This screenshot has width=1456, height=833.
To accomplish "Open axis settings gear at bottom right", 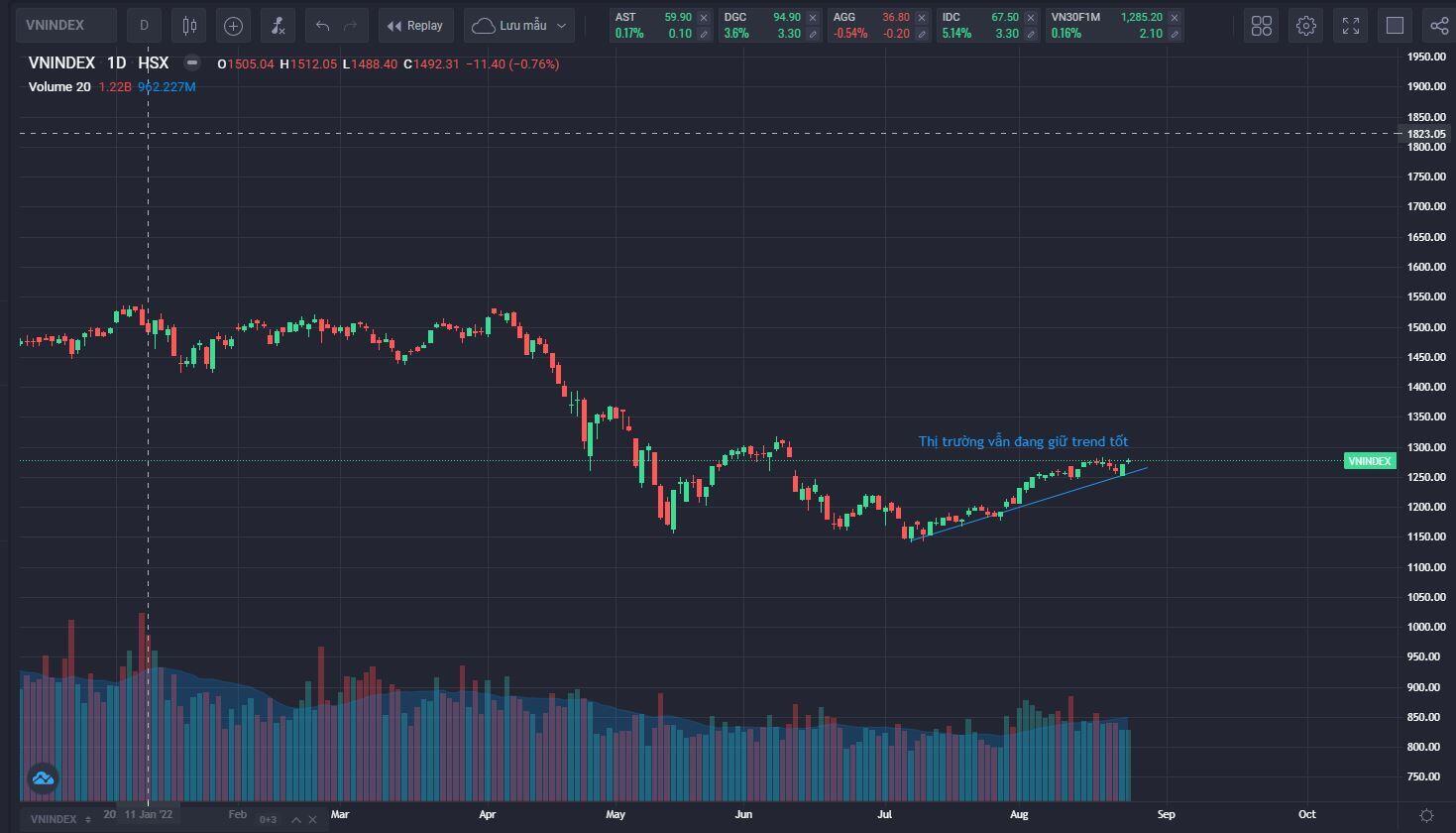I will (x=1427, y=815).
